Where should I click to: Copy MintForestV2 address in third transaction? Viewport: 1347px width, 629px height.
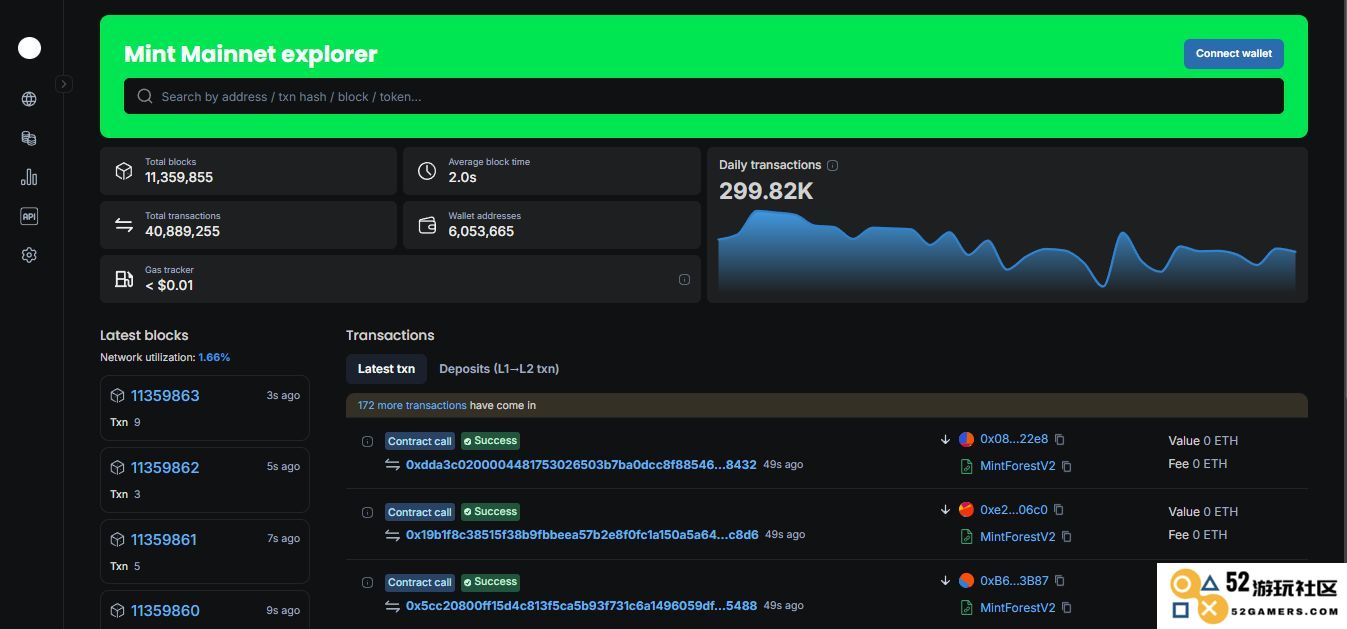coord(1067,607)
